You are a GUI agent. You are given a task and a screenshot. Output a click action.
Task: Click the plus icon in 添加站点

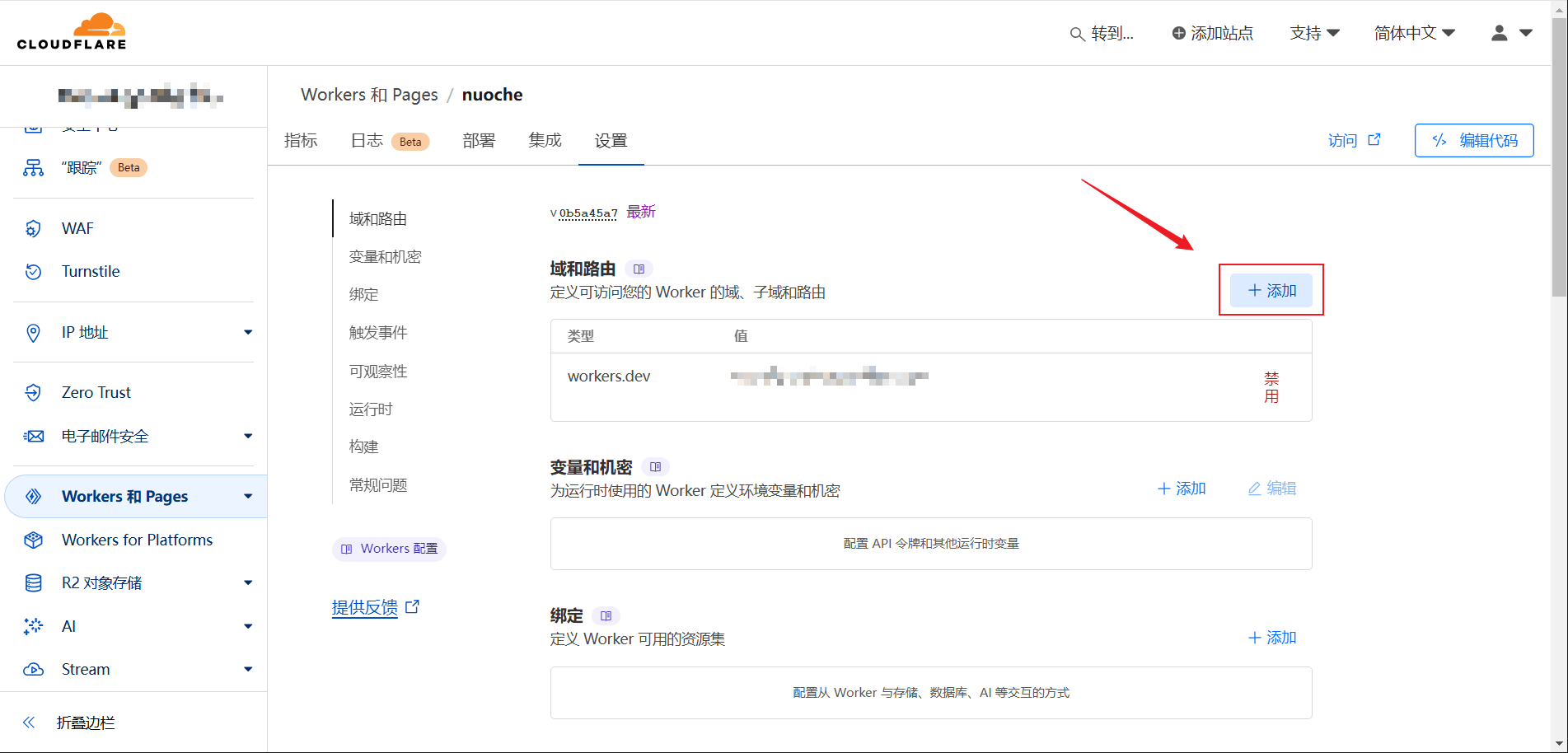(1179, 33)
